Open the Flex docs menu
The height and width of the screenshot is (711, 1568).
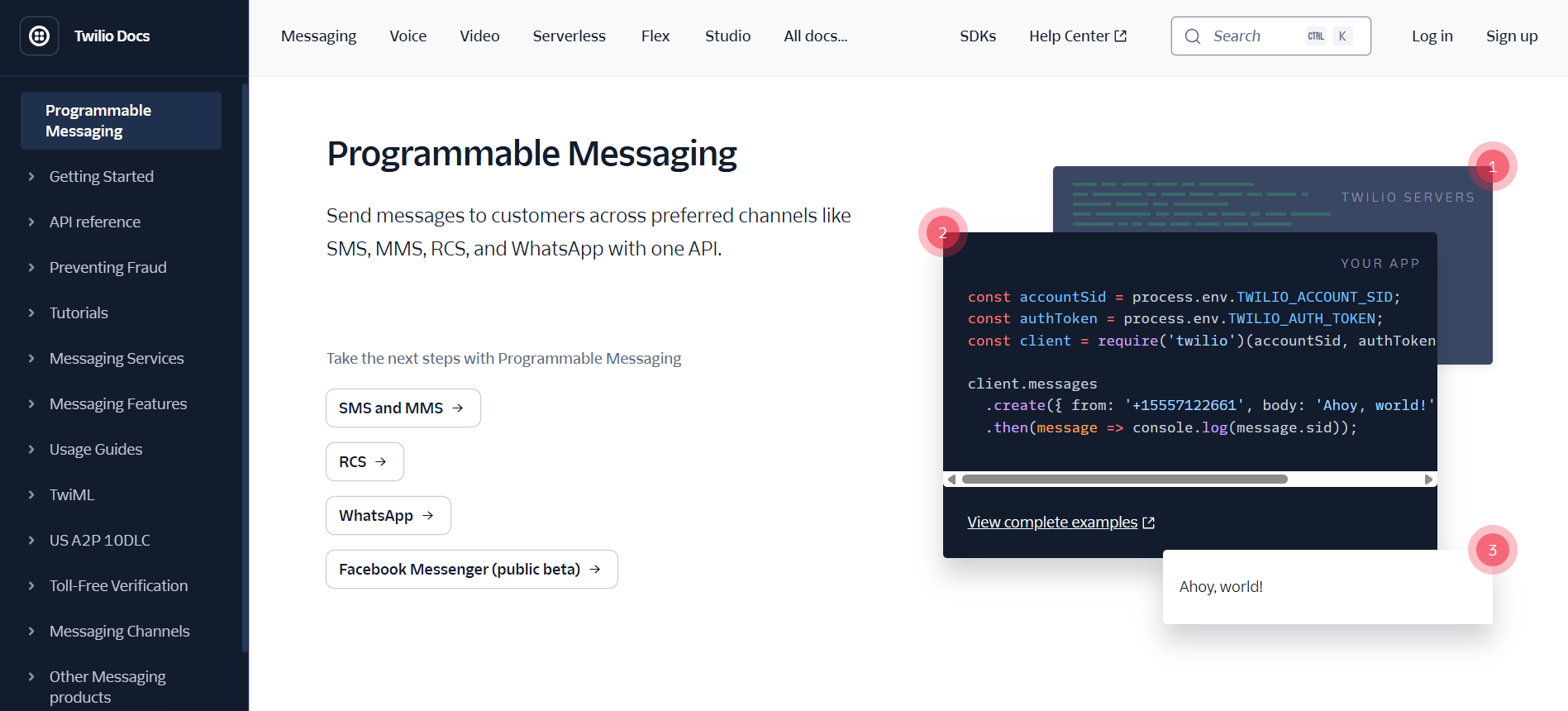tap(655, 36)
